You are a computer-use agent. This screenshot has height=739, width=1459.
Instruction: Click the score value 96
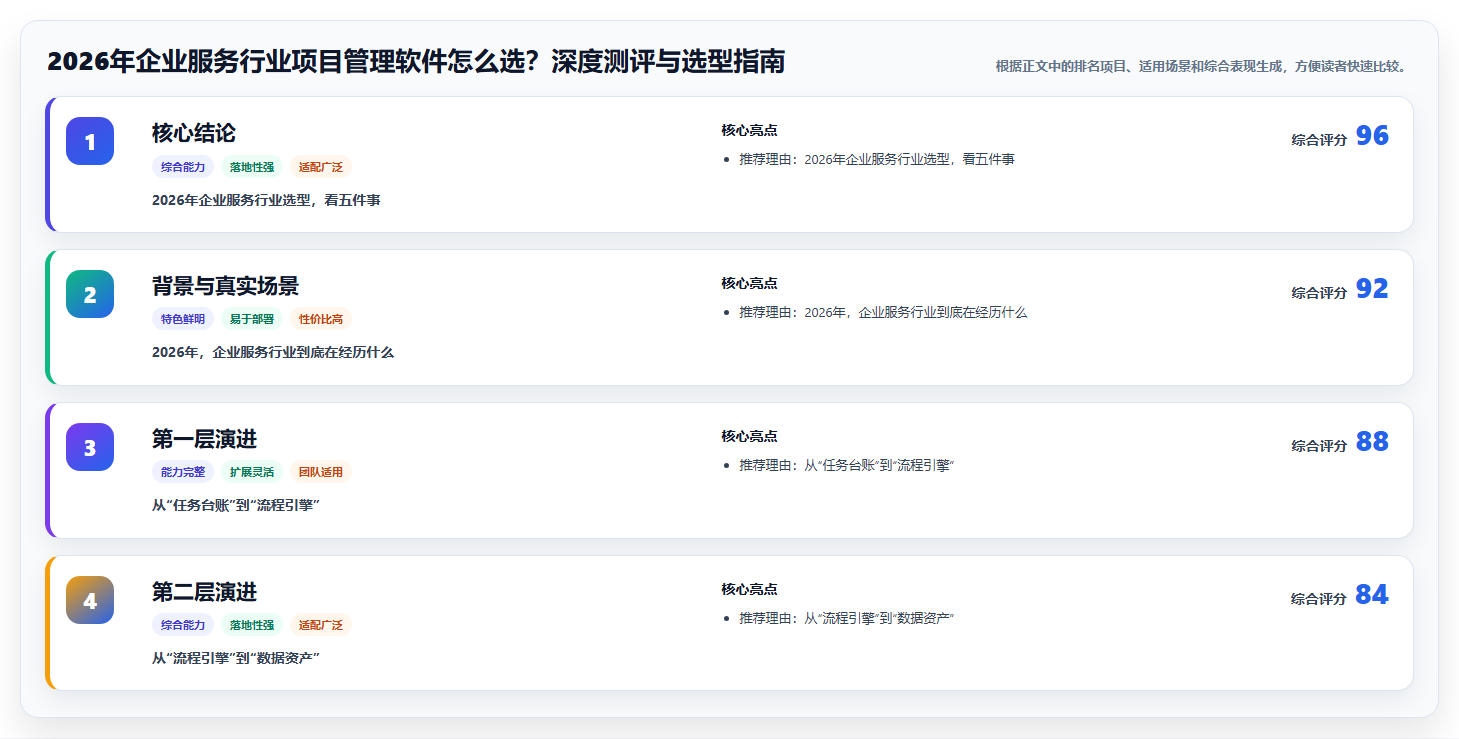click(1372, 136)
